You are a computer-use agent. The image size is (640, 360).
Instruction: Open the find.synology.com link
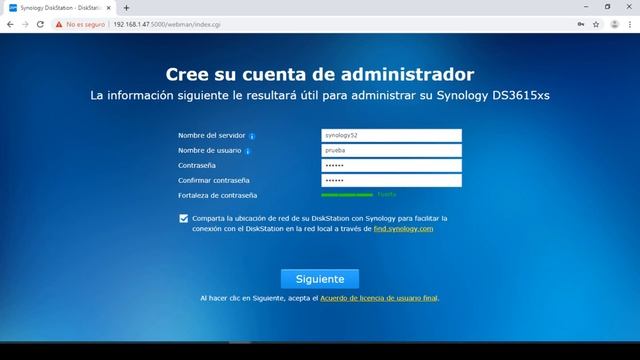click(403, 229)
